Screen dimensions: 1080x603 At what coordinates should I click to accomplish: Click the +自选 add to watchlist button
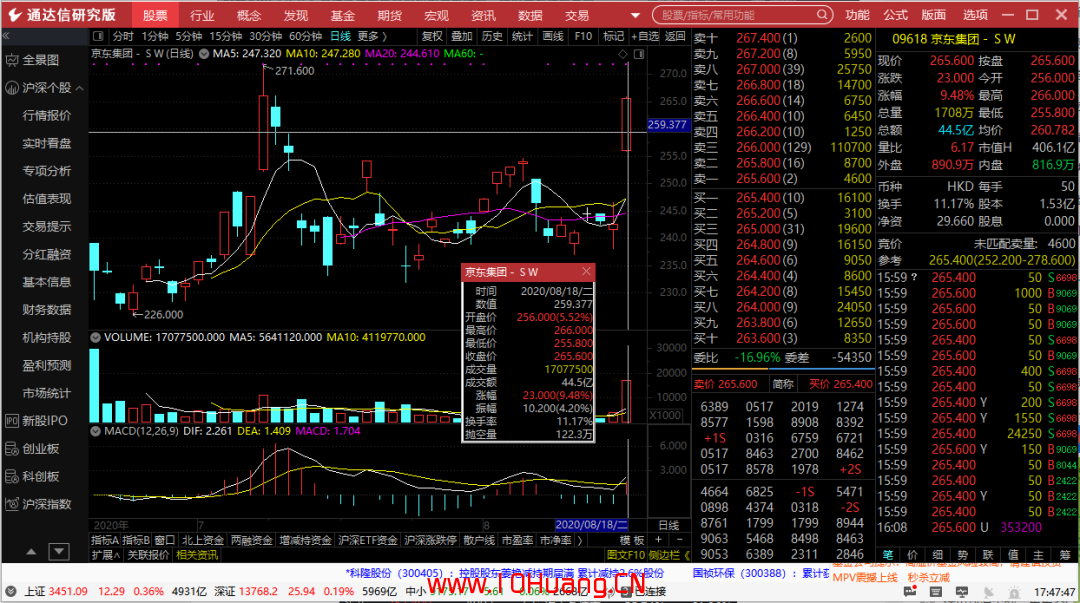pyautogui.click(x=644, y=36)
